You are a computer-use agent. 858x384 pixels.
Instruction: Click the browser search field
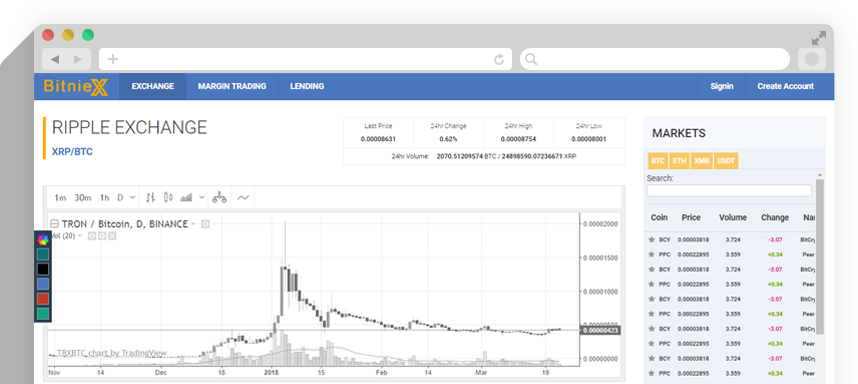655,59
